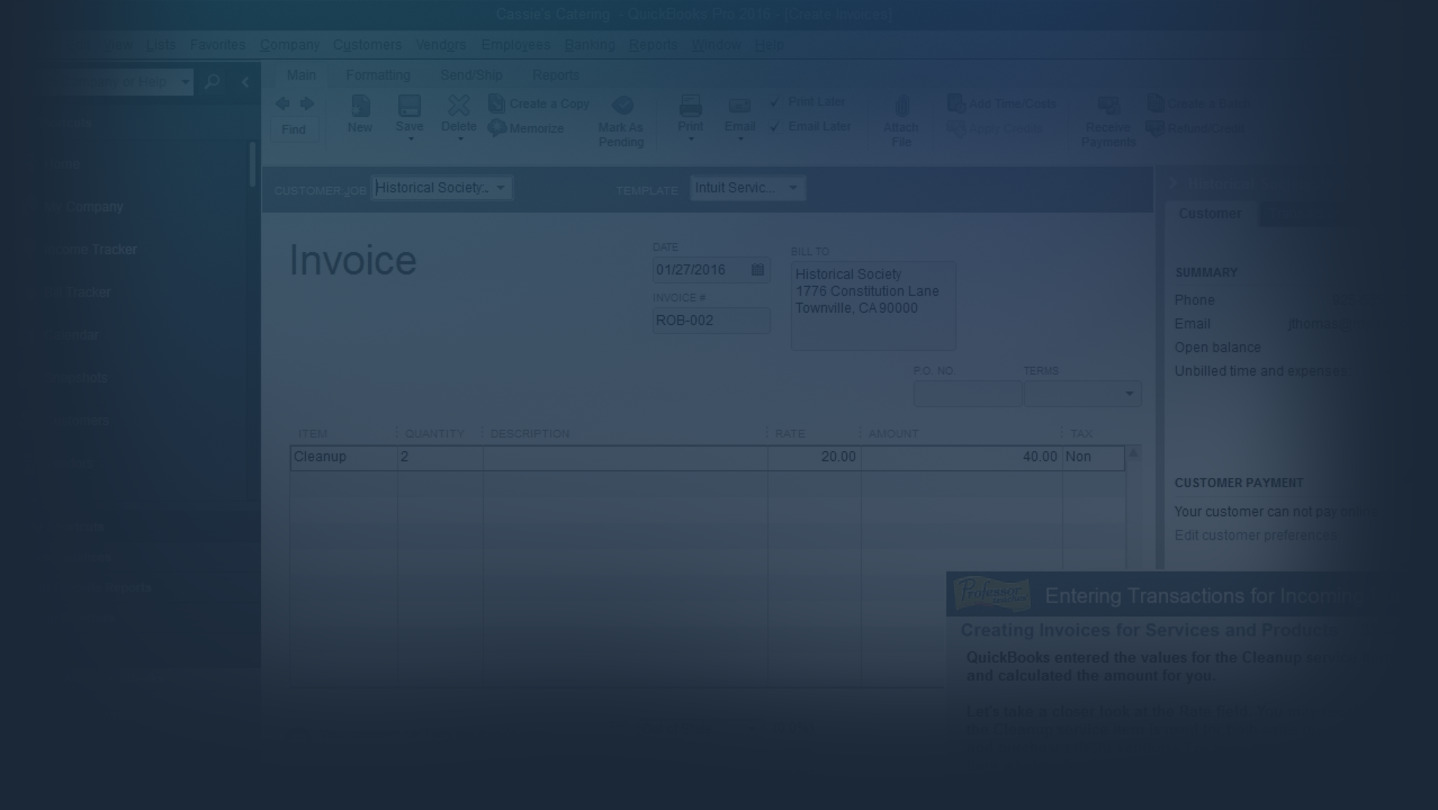Open the search scope dropdown in sidebar
Screen dimensions: 1438x810
[x=185, y=82]
